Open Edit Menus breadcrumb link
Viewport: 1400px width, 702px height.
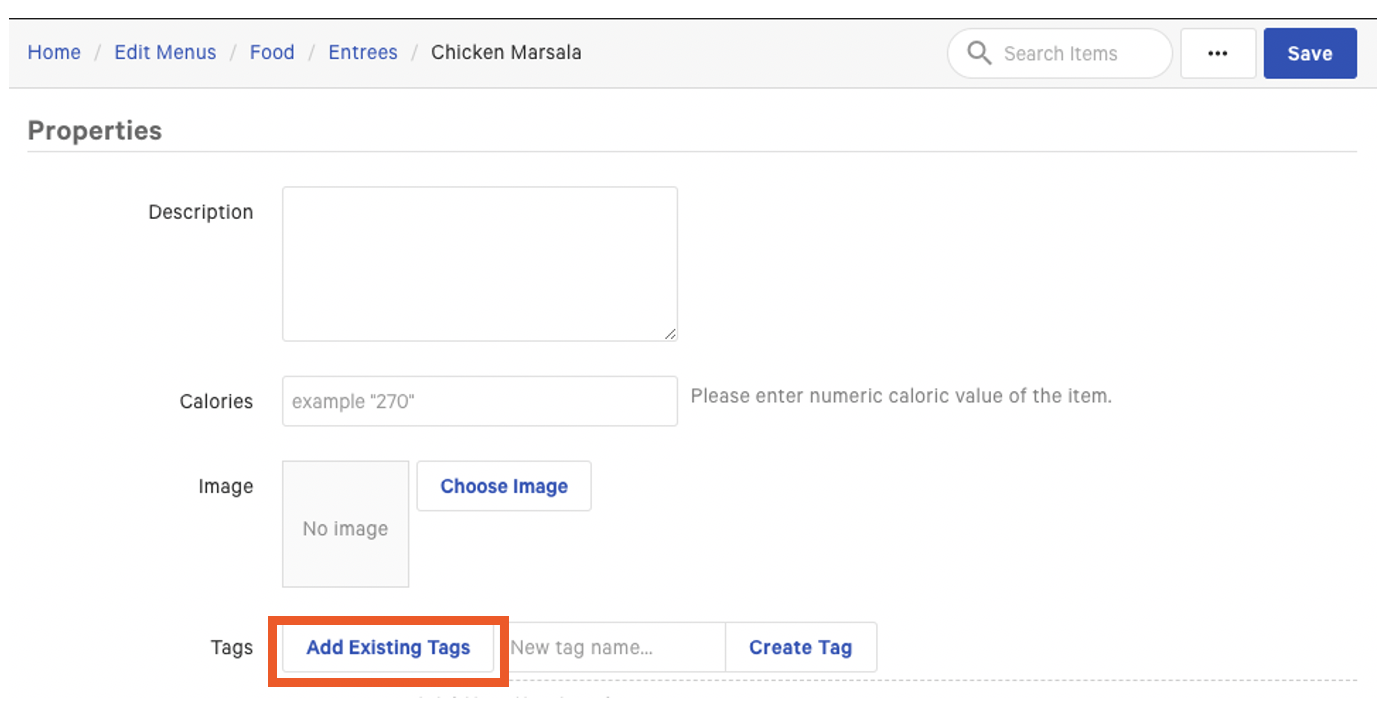click(x=165, y=52)
